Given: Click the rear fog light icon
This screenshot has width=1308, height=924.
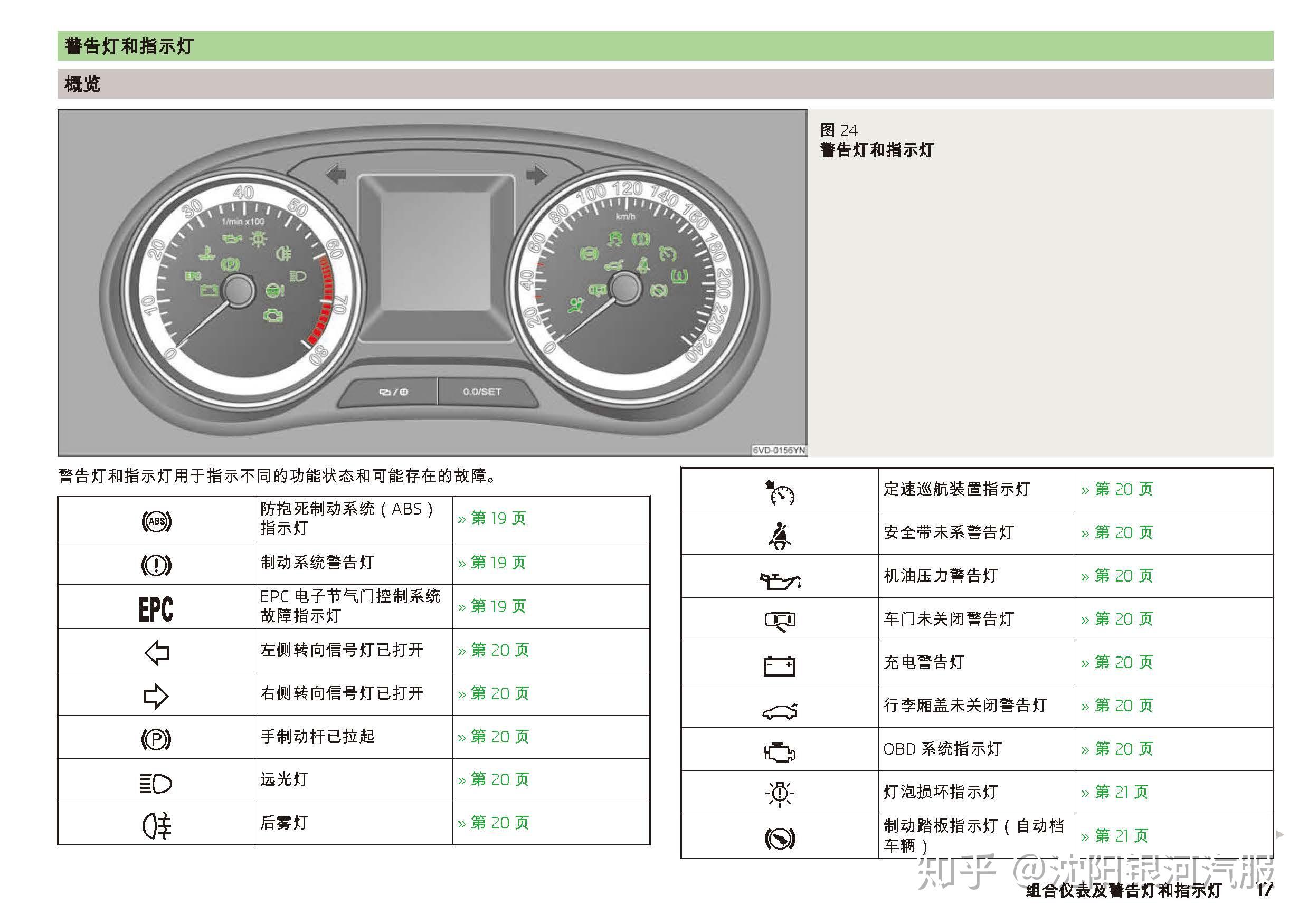Looking at the screenshot, I should [157, 826].
